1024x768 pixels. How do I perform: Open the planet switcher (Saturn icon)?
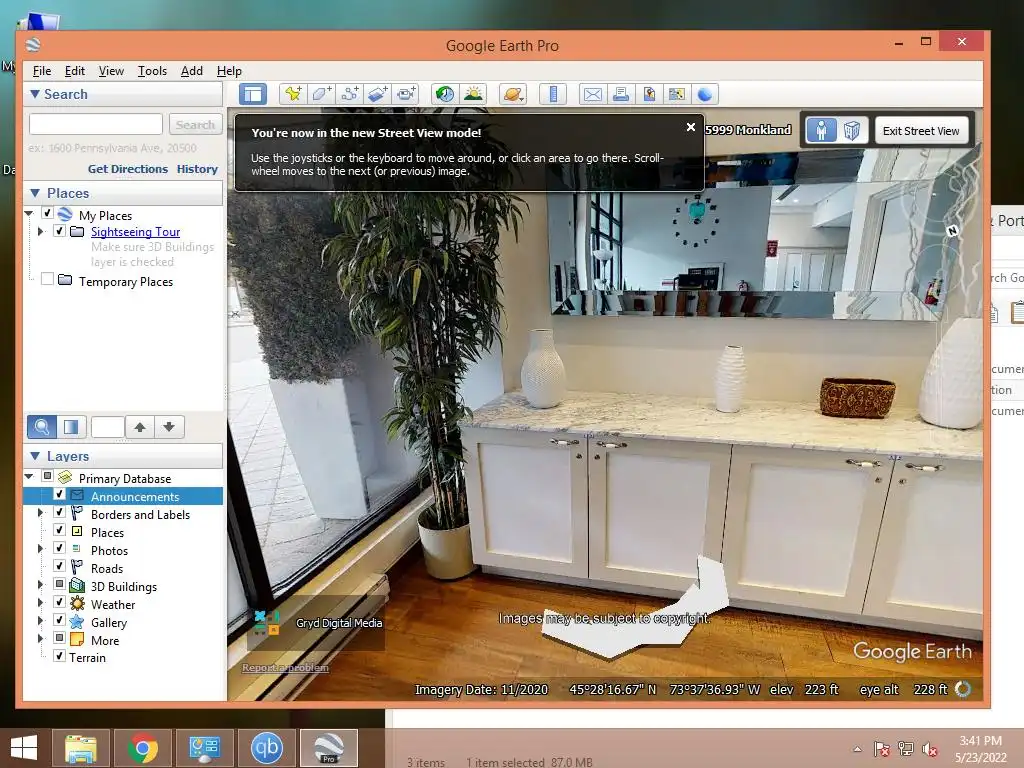513,94
